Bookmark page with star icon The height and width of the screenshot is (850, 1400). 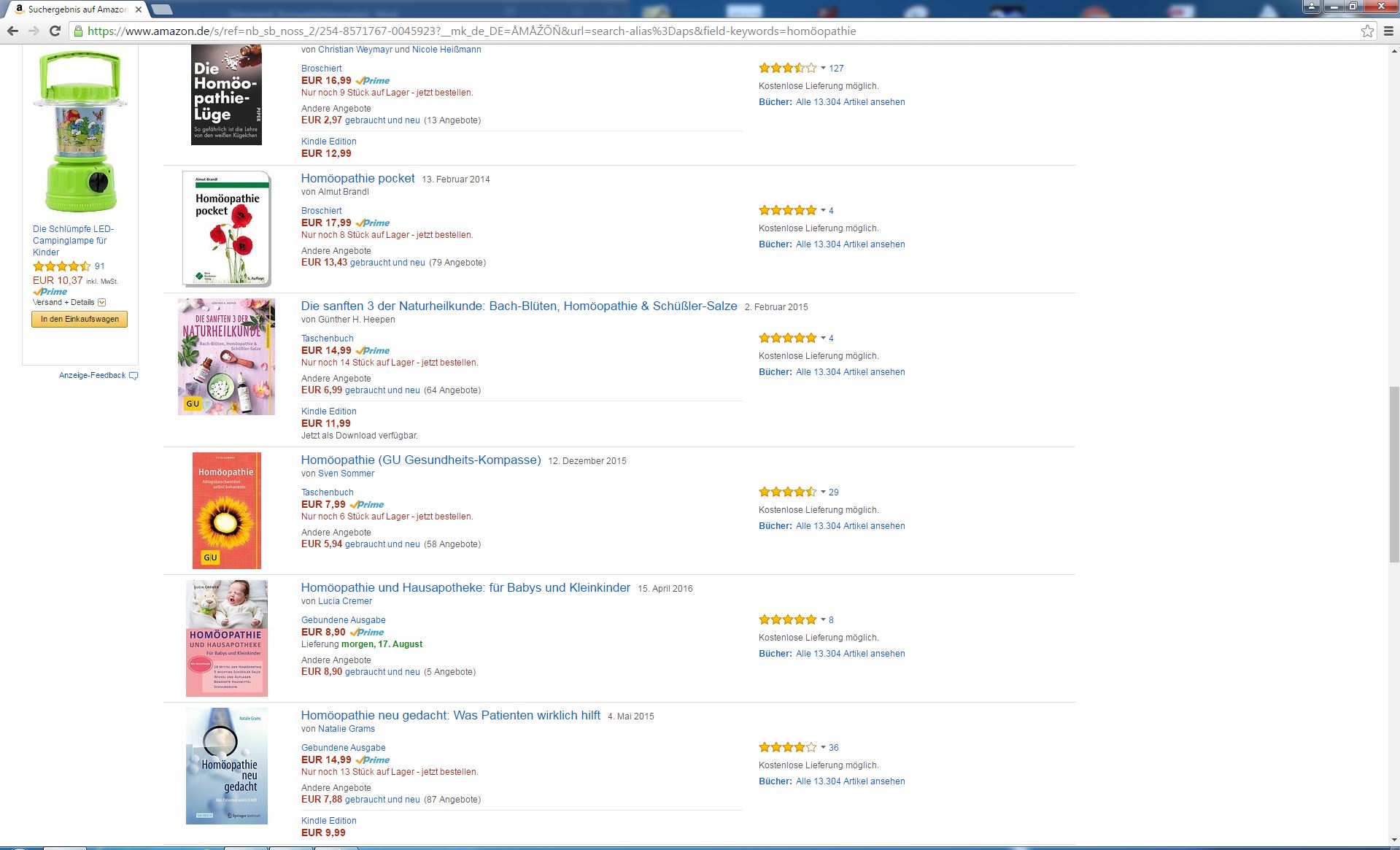tap(1367, 31)
